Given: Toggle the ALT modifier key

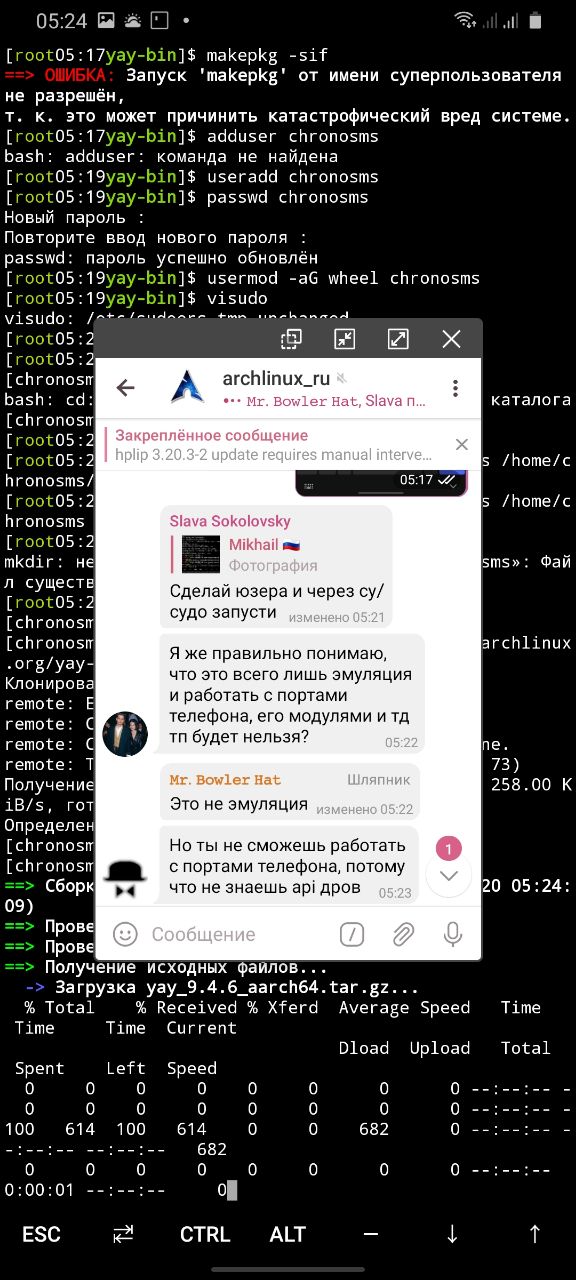Looking at the screenshot, I should pyautogui.click(x=288, y=1234).
